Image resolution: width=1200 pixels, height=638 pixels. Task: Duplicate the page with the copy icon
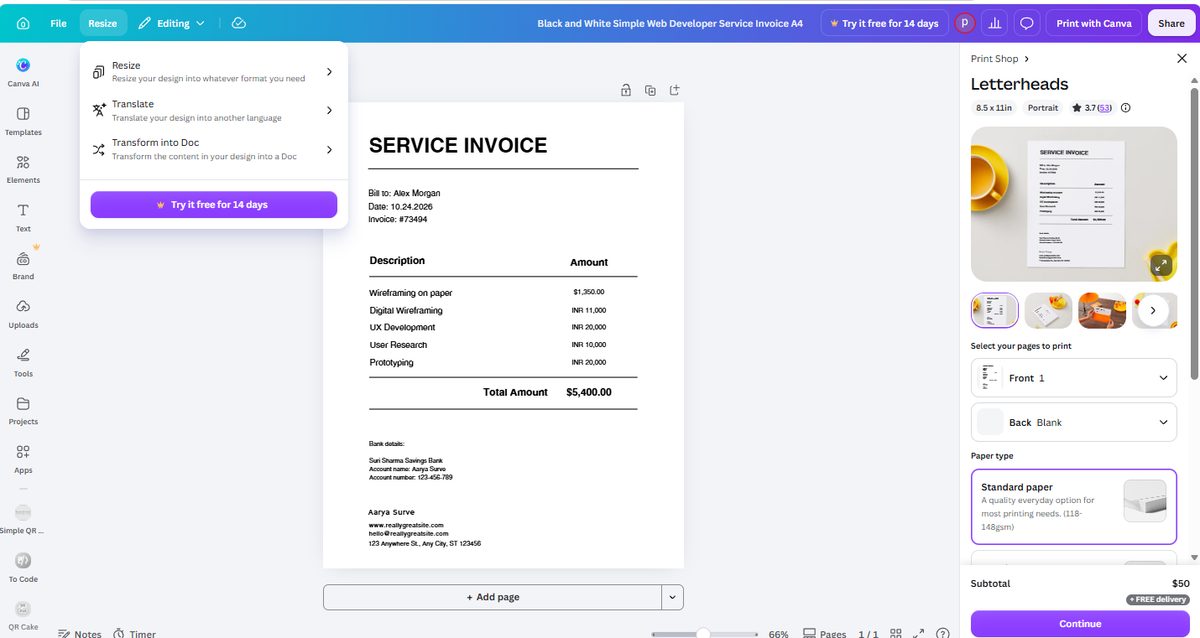pos(650,90)
